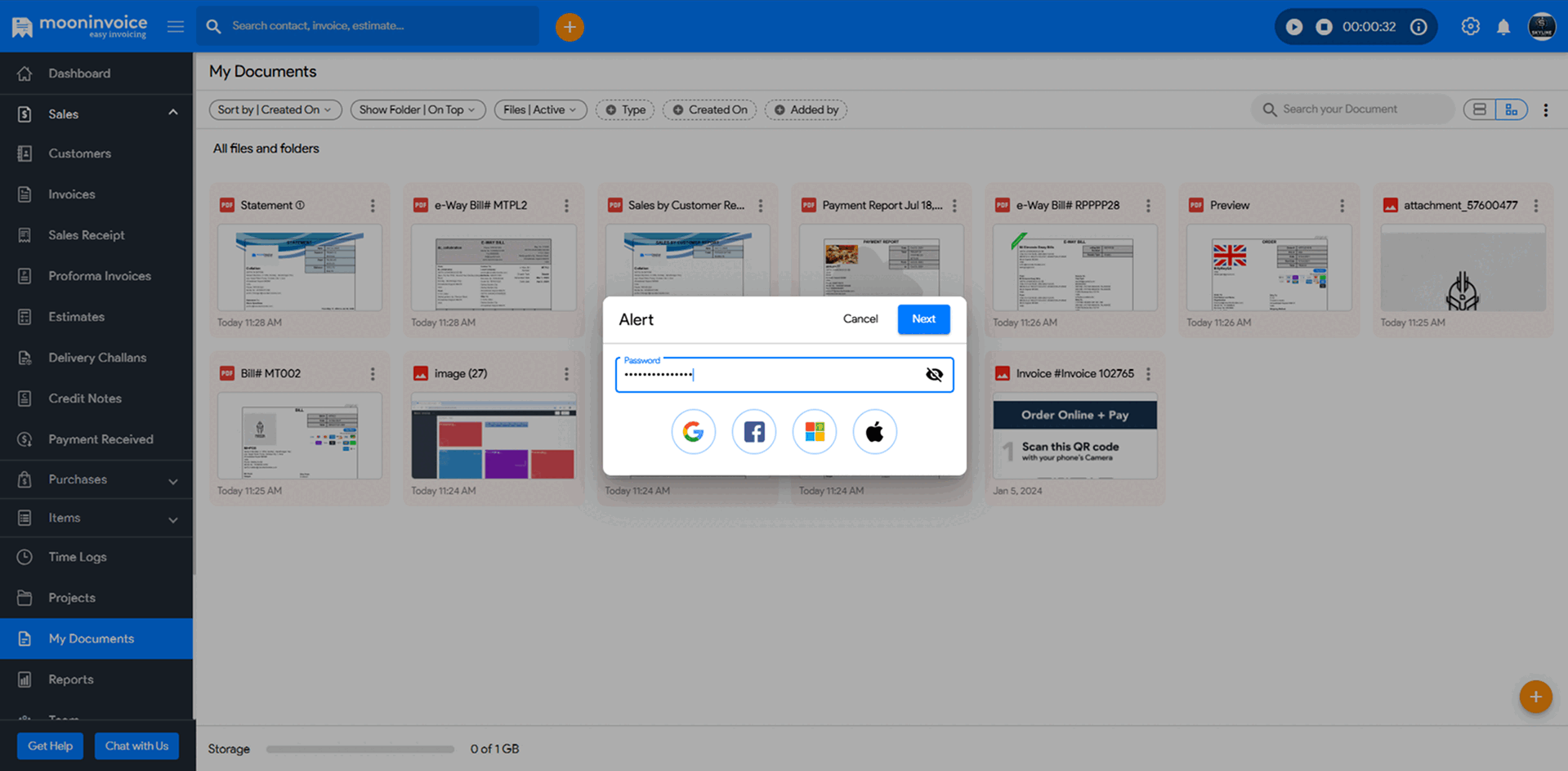This screenshot has width=1568, height=771.
Task: Click the Google sign-in icon
Action: 693,431
